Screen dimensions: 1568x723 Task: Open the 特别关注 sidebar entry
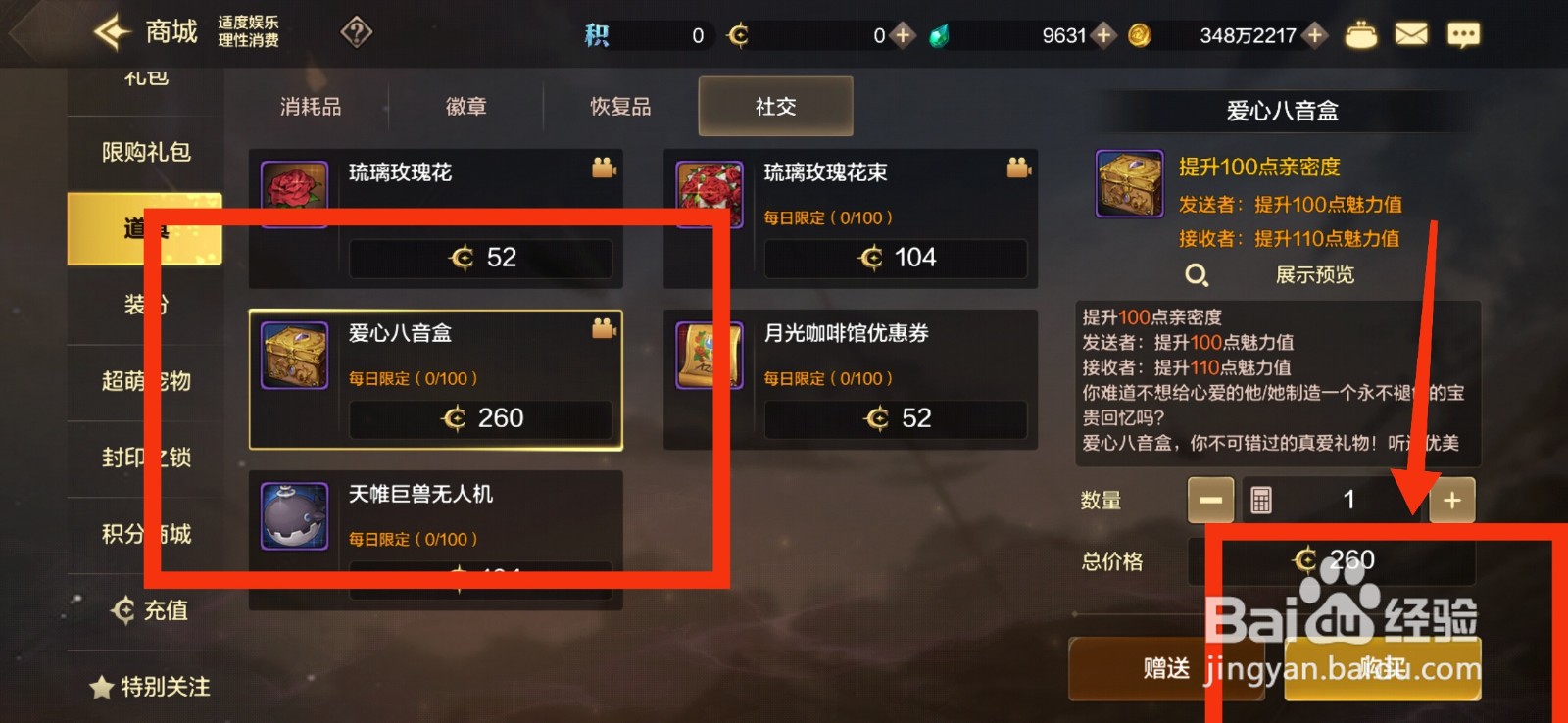[150, 687]
